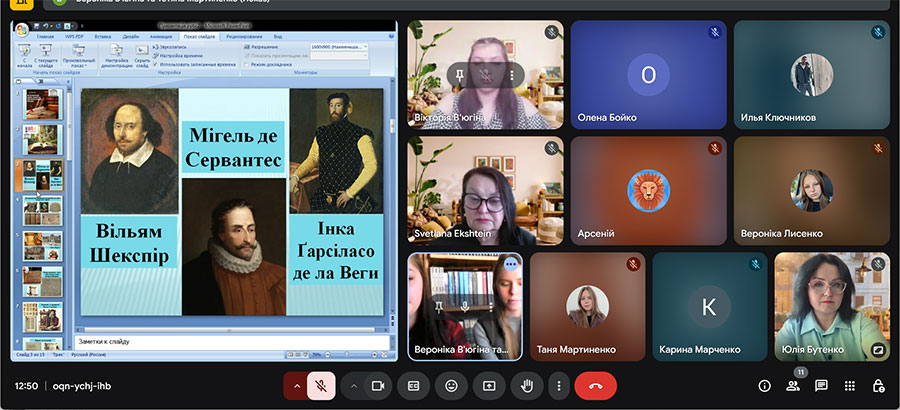Image resolution: width=900 pixels, height=410 pixels.
Task: Open the Activities grid icon
Action: 850,386
